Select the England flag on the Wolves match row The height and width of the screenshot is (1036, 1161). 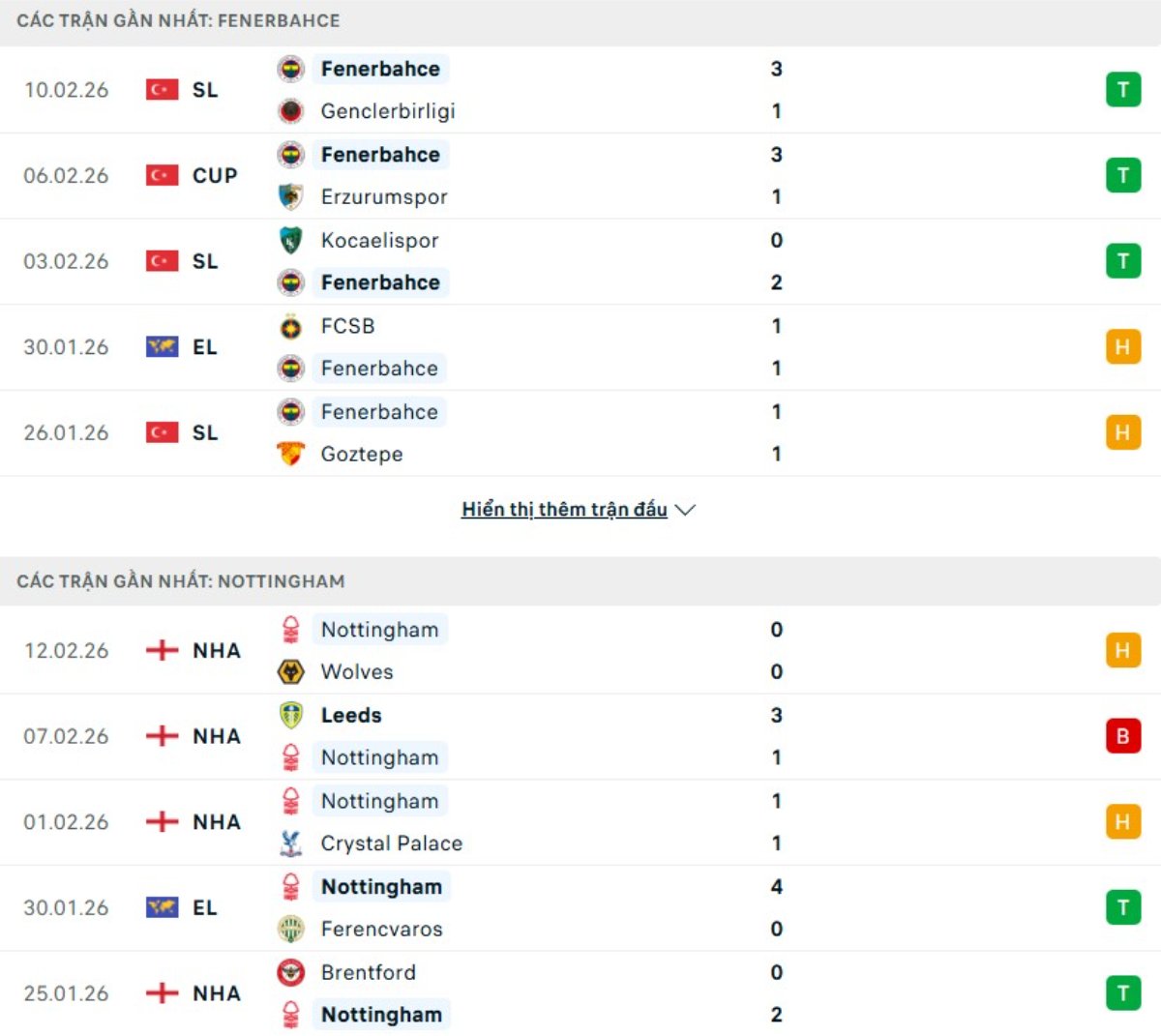162,650
